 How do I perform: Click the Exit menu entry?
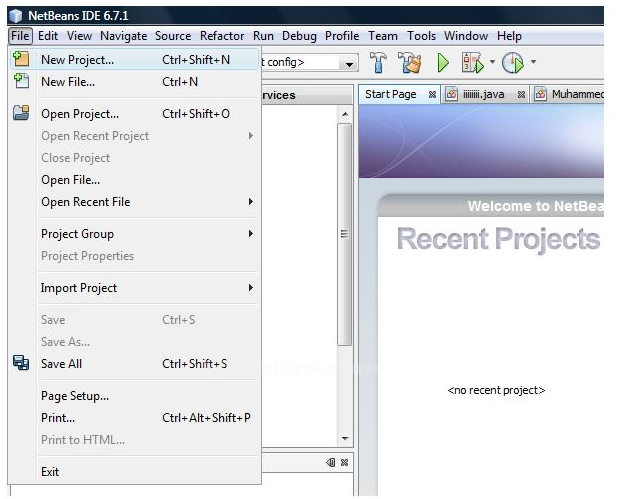point(50,472)
